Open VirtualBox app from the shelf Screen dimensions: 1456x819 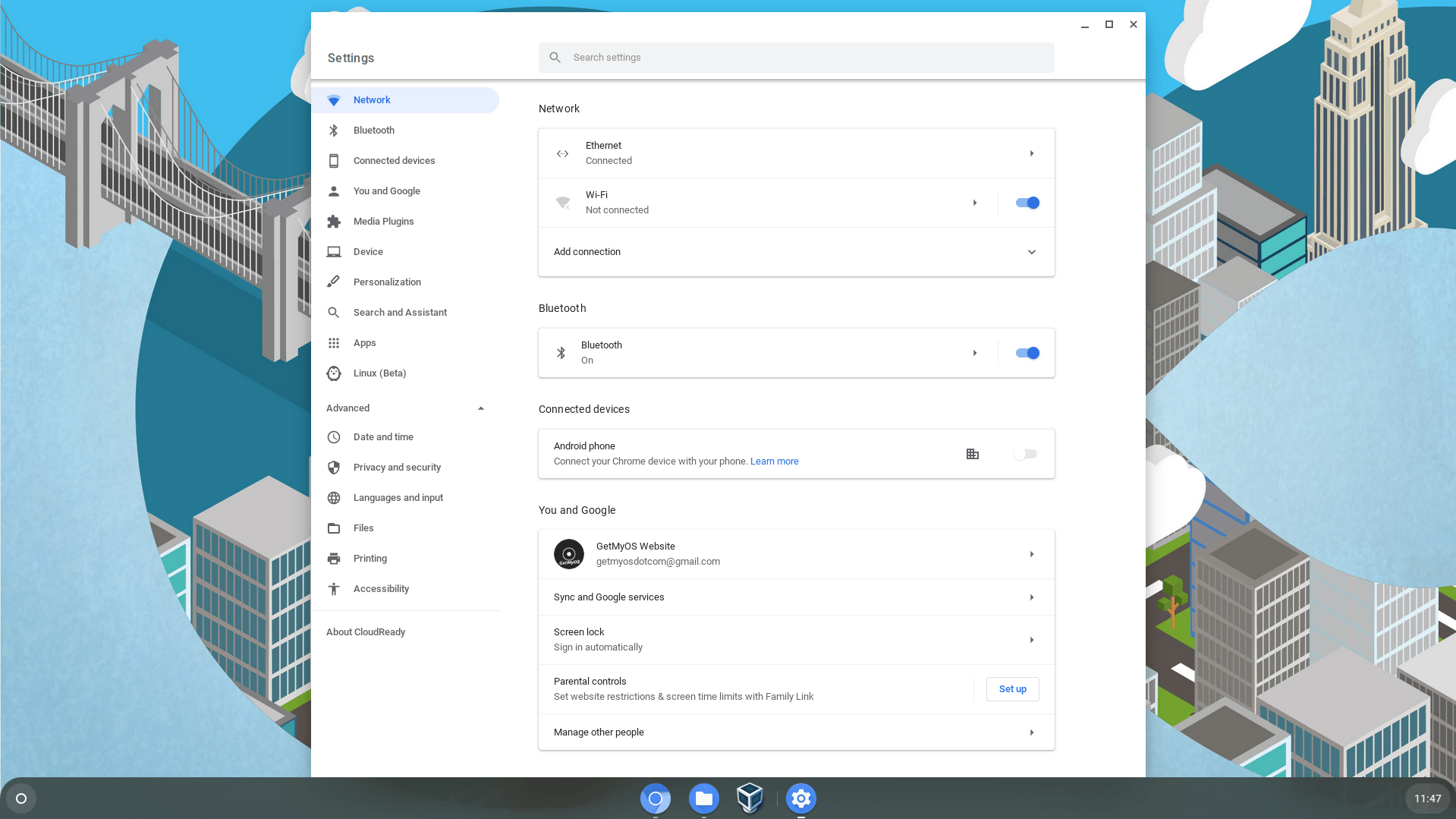[x=750, y=799]
